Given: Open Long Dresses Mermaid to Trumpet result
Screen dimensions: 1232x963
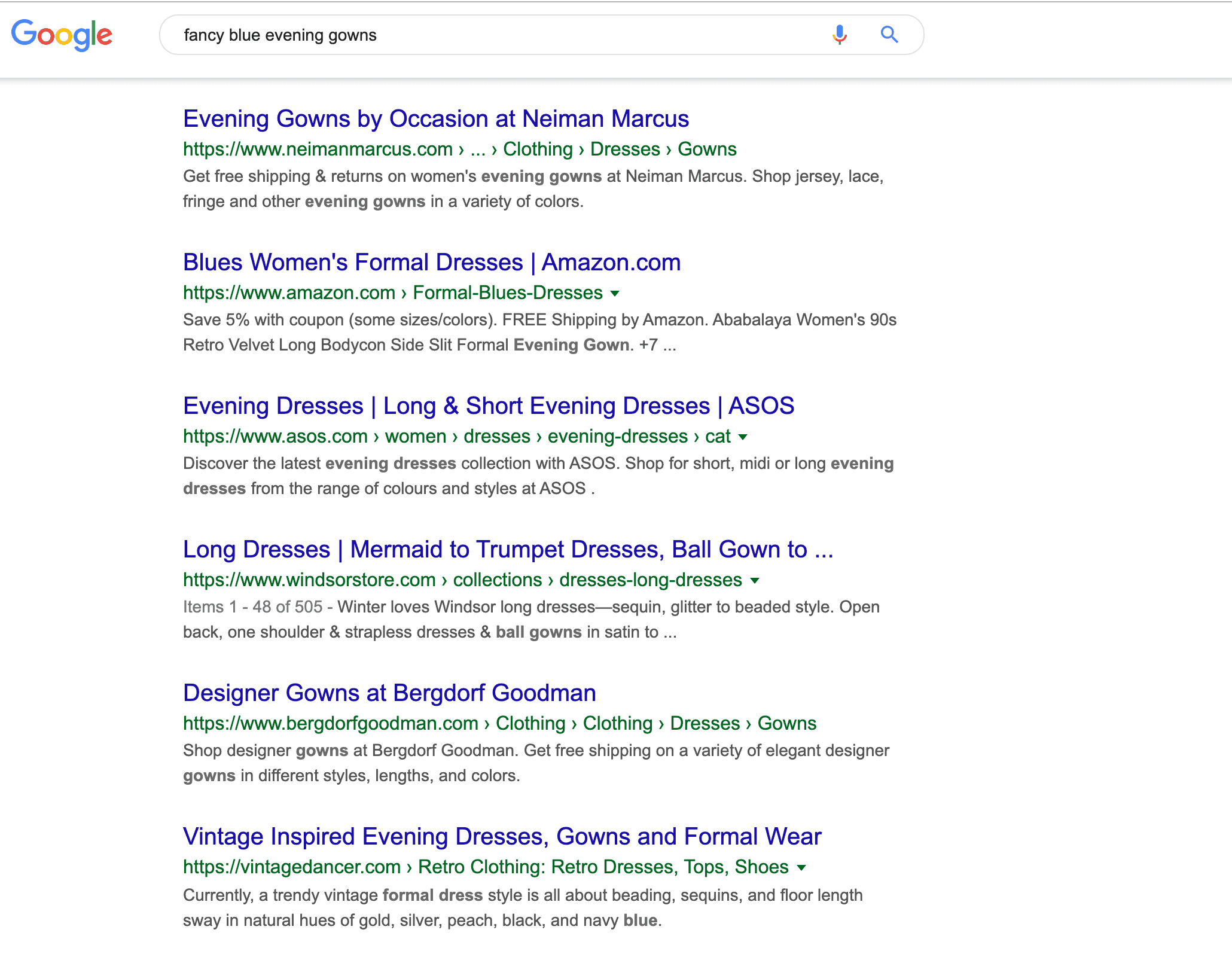Looking at the screenshot, I should tap(508, 549).
